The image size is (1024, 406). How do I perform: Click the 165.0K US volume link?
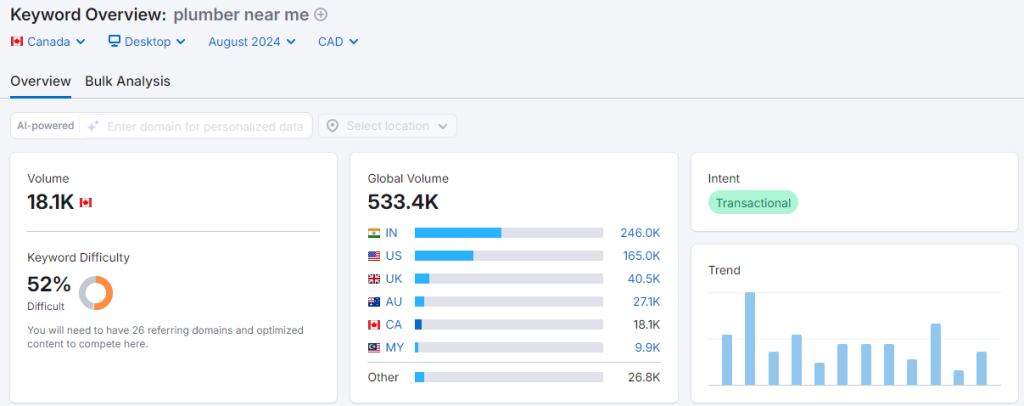coord(640,255)
